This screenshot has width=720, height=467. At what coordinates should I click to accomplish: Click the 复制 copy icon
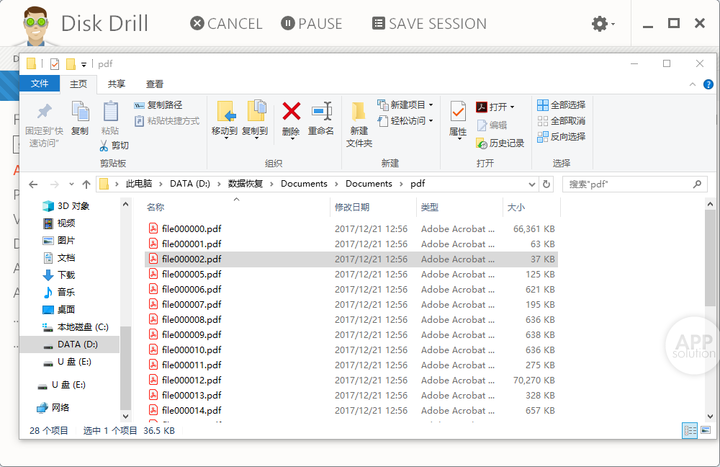tap(80, 112)
